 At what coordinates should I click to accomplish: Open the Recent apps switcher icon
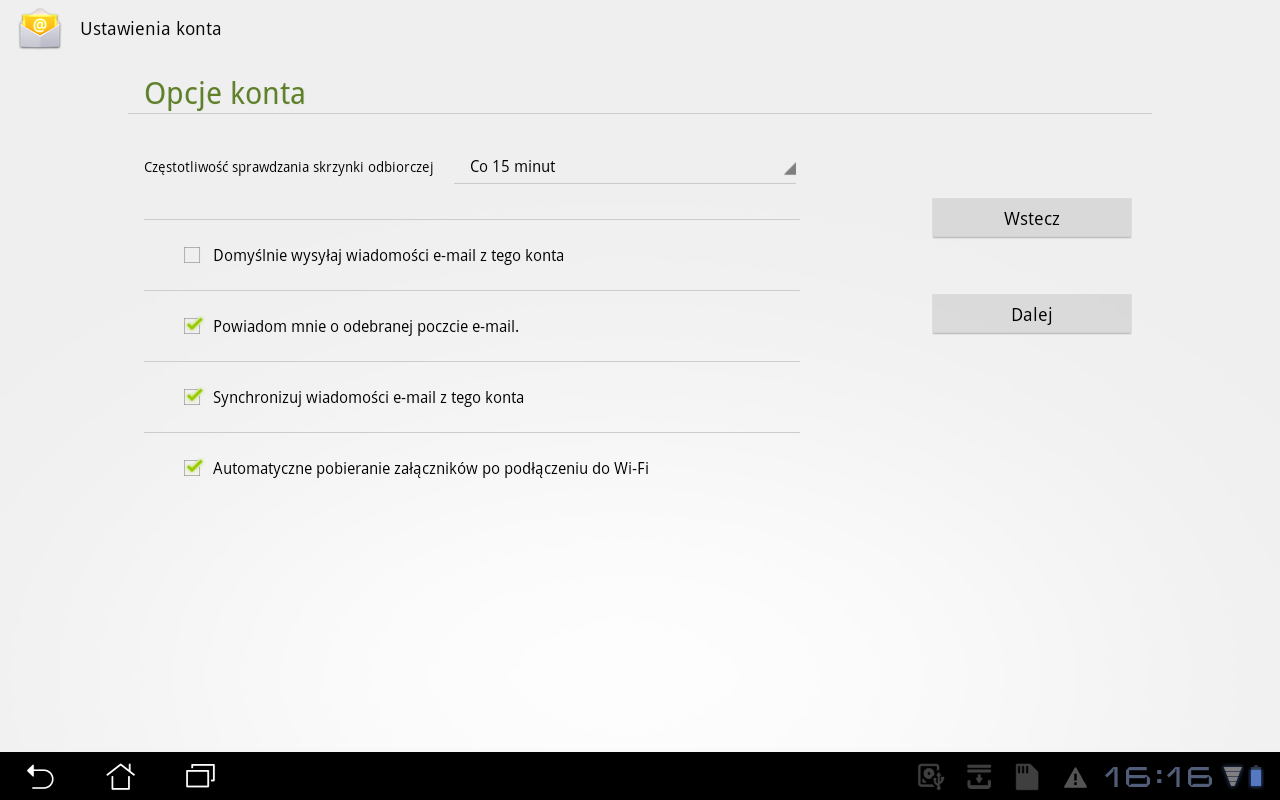[201, 776]
